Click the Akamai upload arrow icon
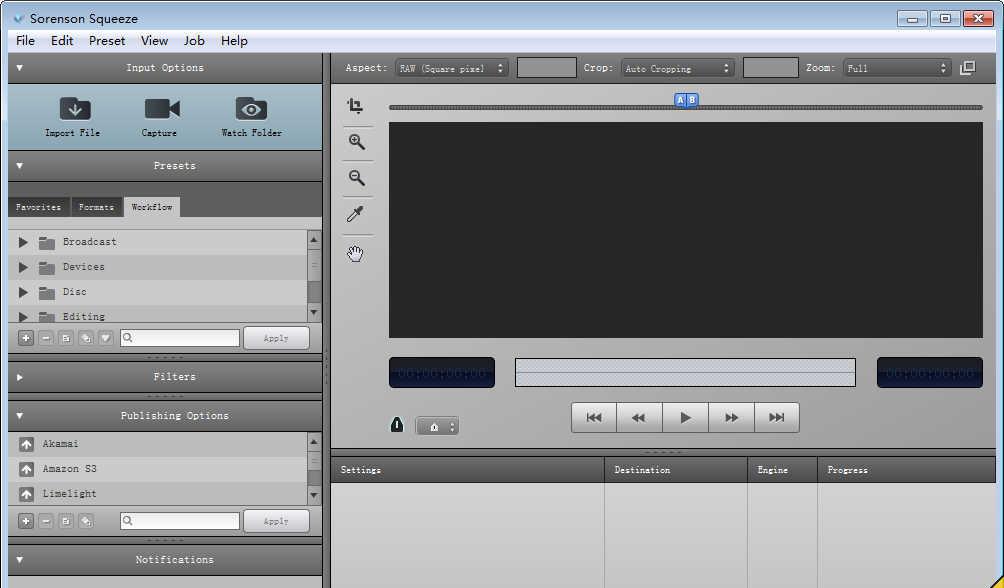 tap(26, 444)
